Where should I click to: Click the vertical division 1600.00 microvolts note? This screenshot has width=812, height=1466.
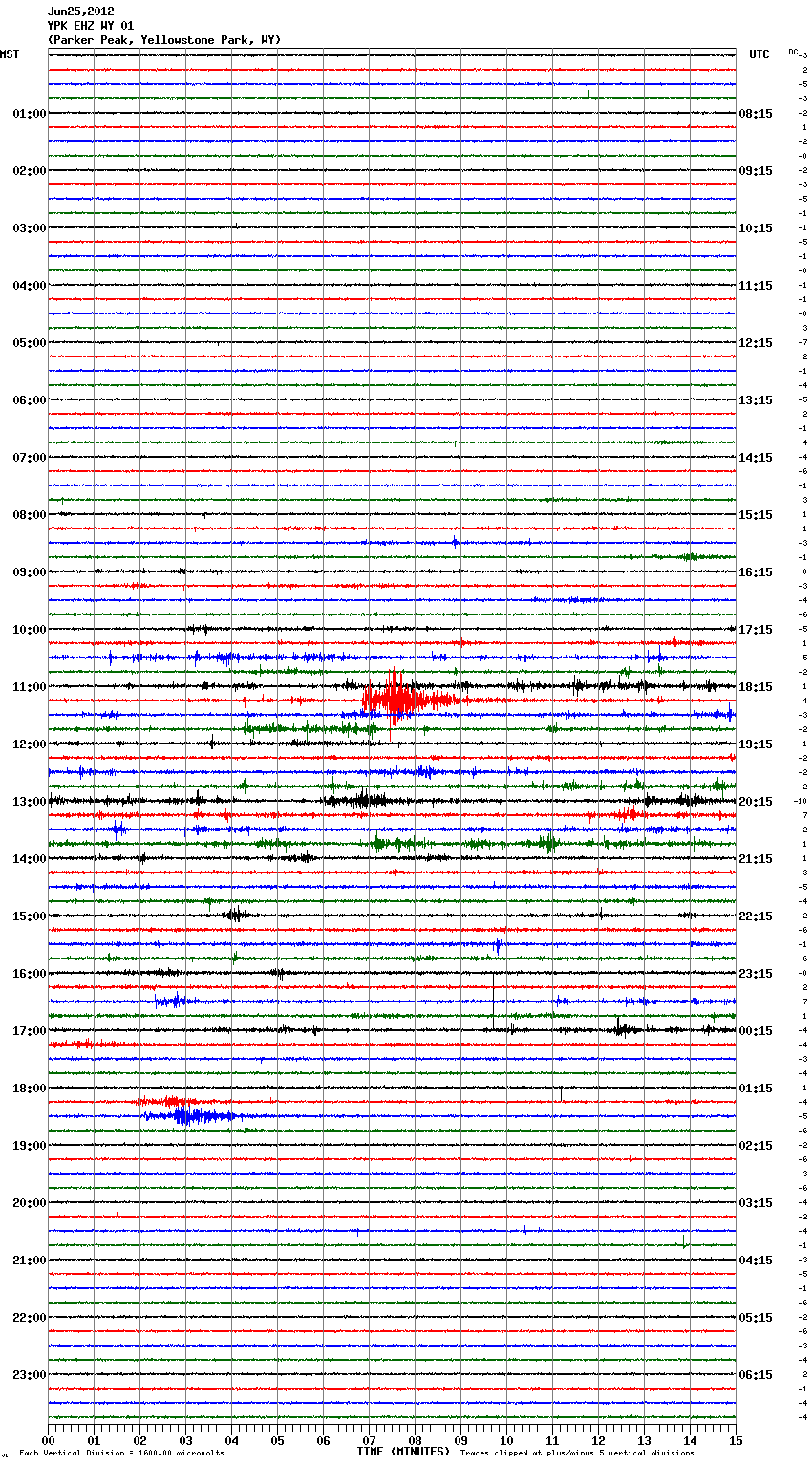[x=121, y=1453]
